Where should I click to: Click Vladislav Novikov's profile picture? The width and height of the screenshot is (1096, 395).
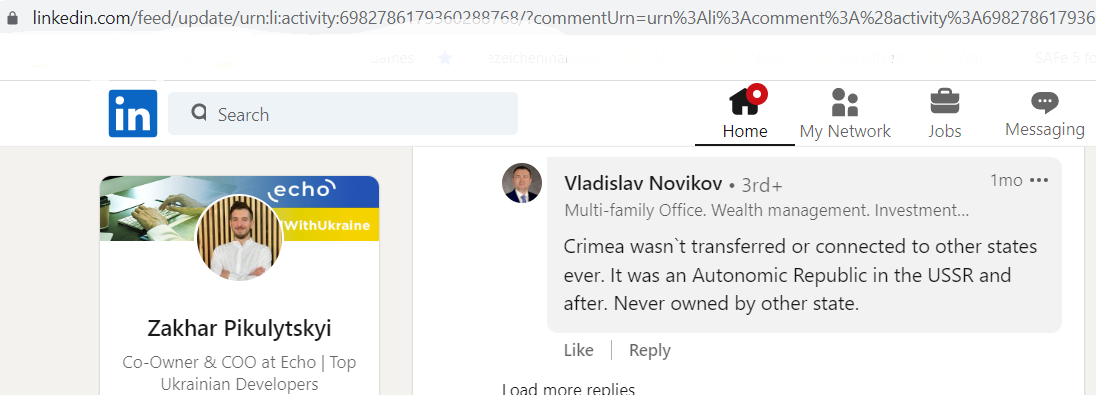point(521,183)
